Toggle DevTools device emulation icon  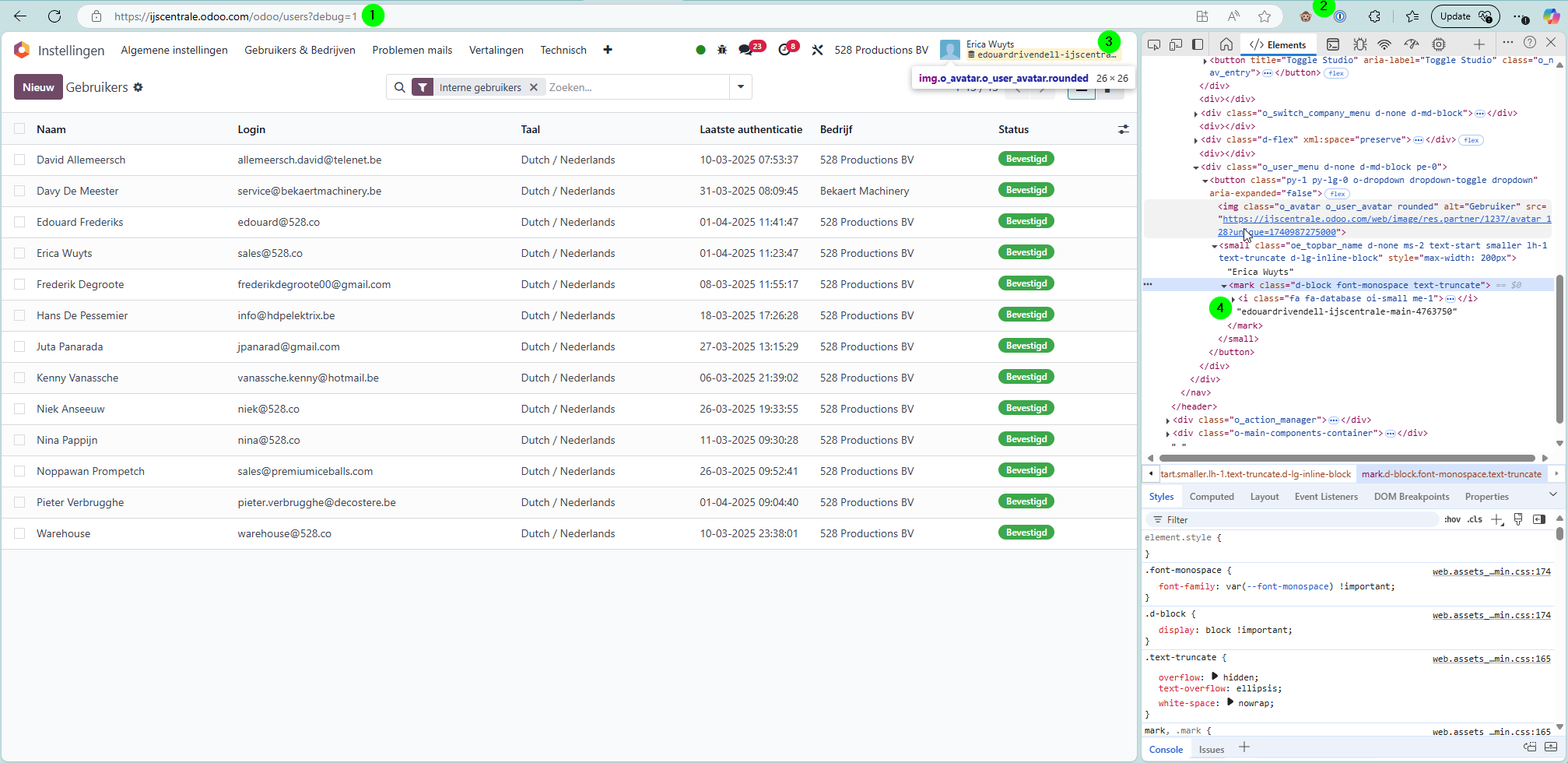tap(1176, 44)
